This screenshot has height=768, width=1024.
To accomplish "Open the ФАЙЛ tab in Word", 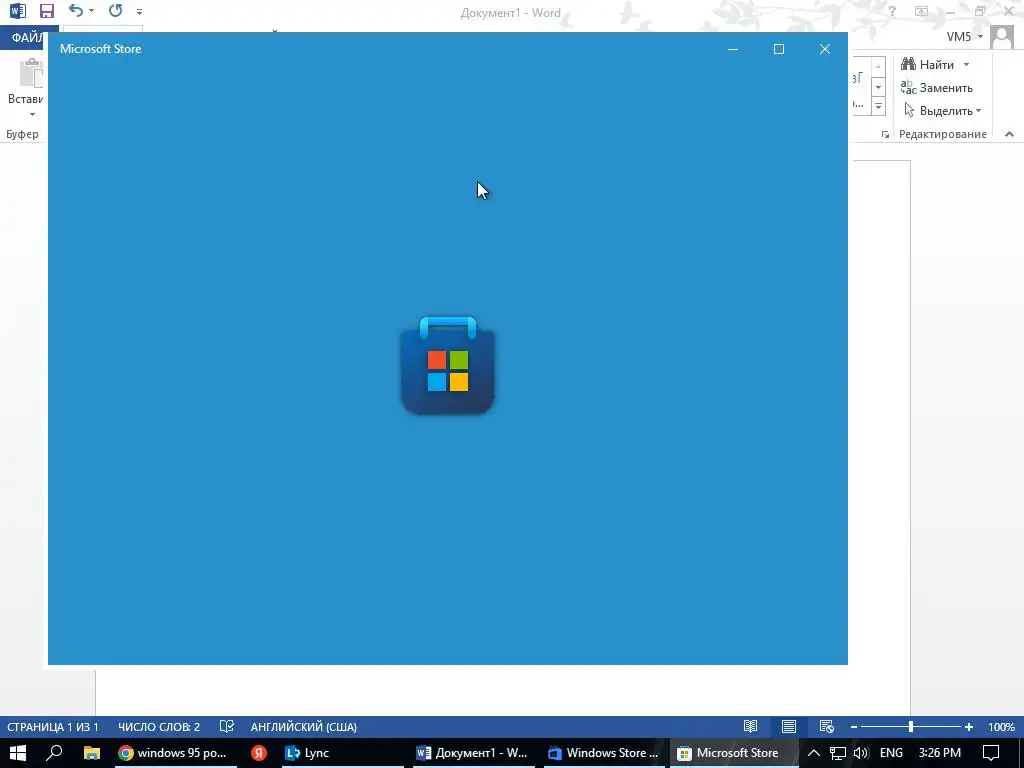I will 27,38.
